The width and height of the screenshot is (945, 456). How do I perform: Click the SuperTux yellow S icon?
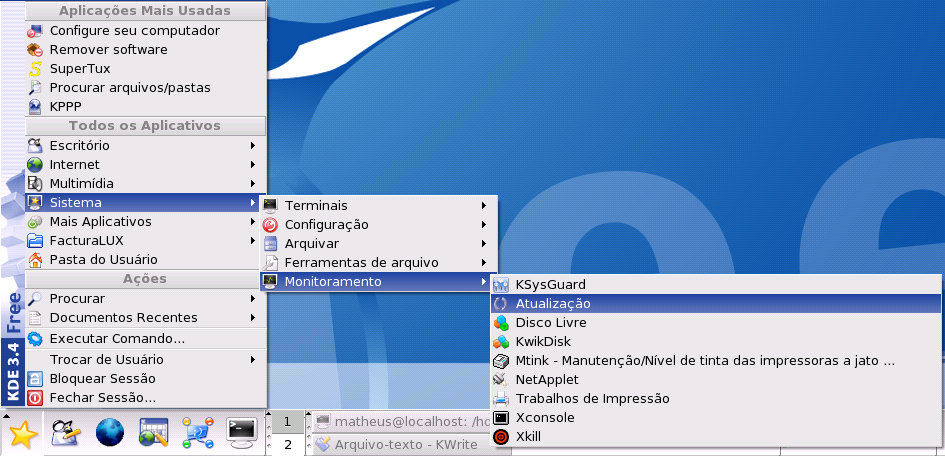coord(36,69)
